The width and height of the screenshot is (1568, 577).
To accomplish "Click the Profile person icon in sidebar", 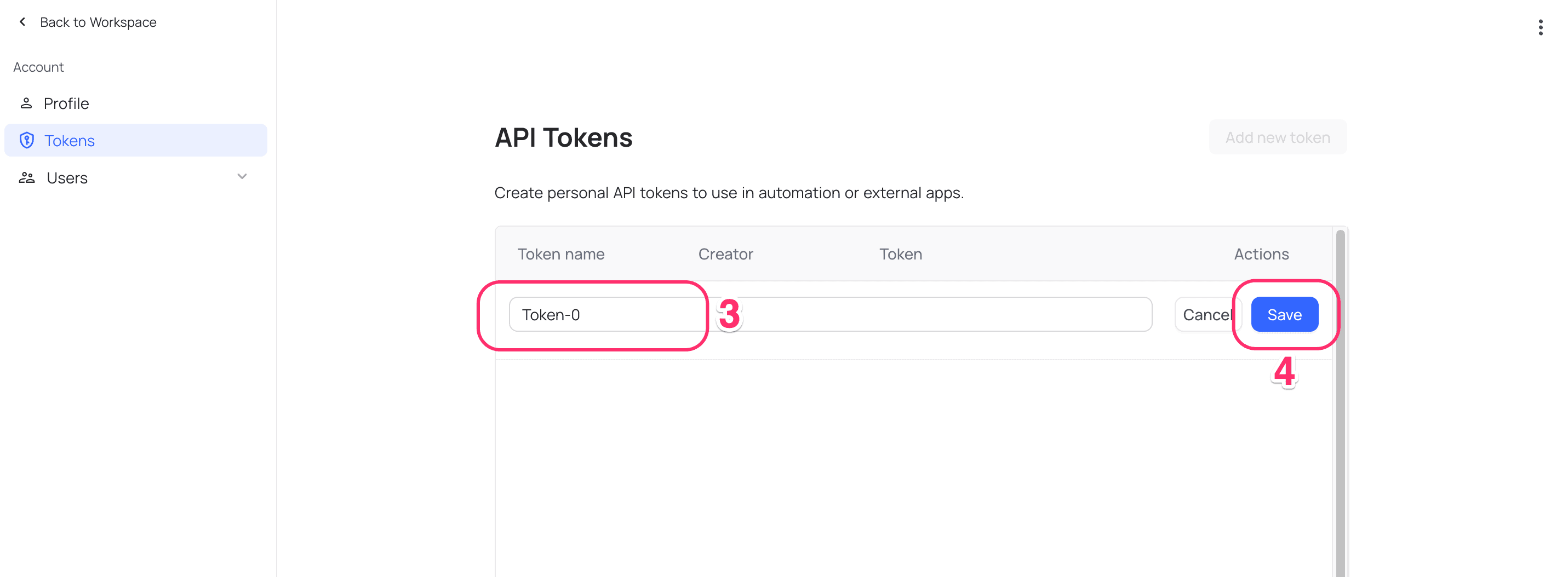I will click(27, 103).
